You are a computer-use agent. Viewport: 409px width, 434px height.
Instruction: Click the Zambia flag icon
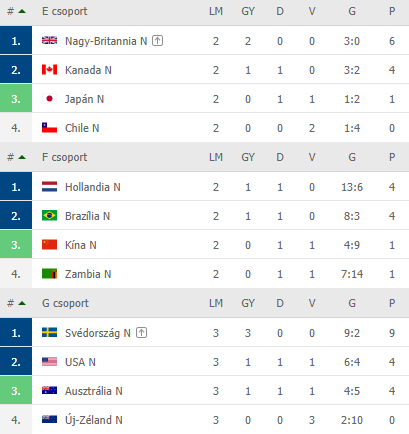click(x=49, y=274)
